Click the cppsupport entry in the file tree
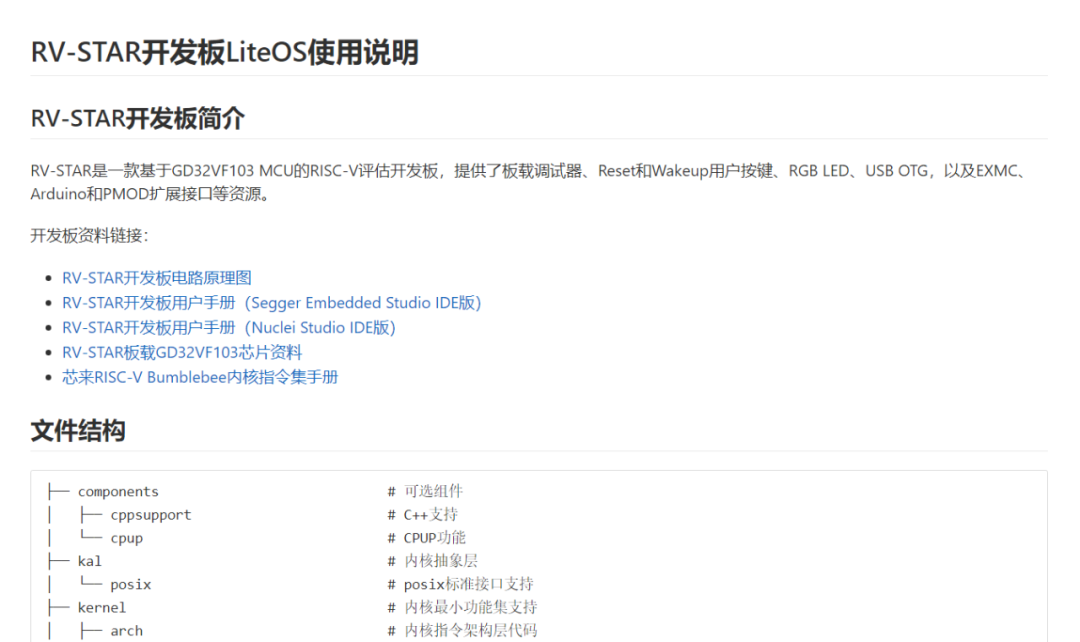This screenshot has width=1080, height=642. pyautogui.click(x=151, y=515)
